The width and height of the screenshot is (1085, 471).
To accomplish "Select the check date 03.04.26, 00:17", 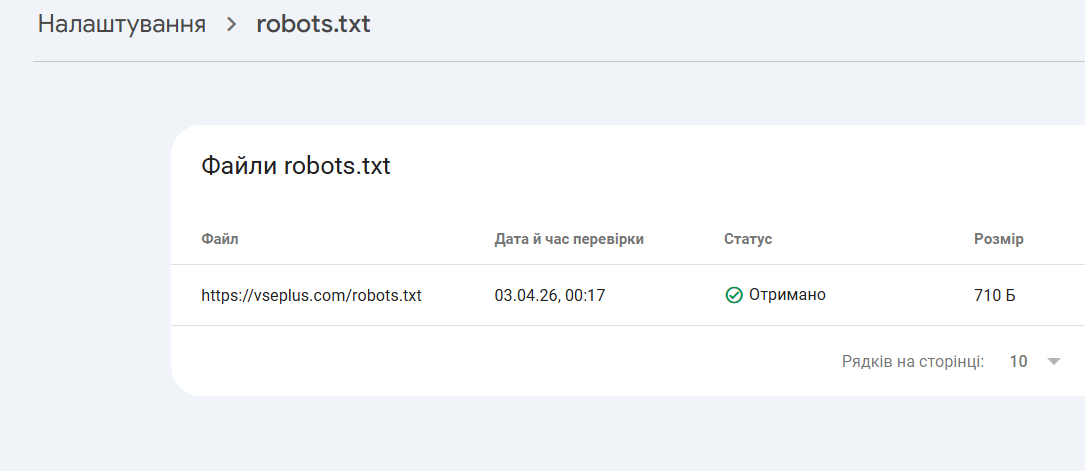I will pos(550,295).
